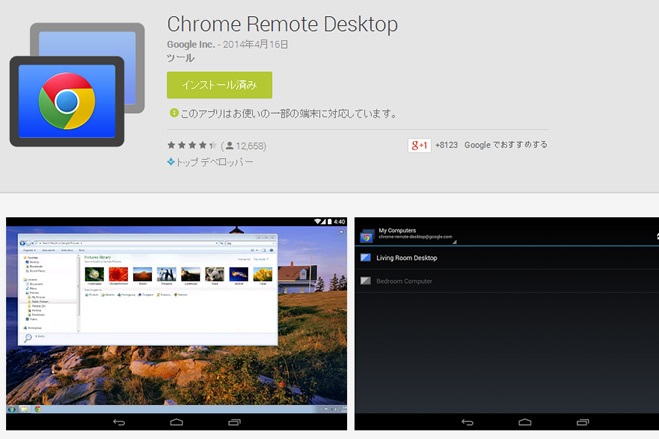Click the koala thumbnail in Pictures library
This screenshot has width=659, height=439.
[x=215, y=274]
